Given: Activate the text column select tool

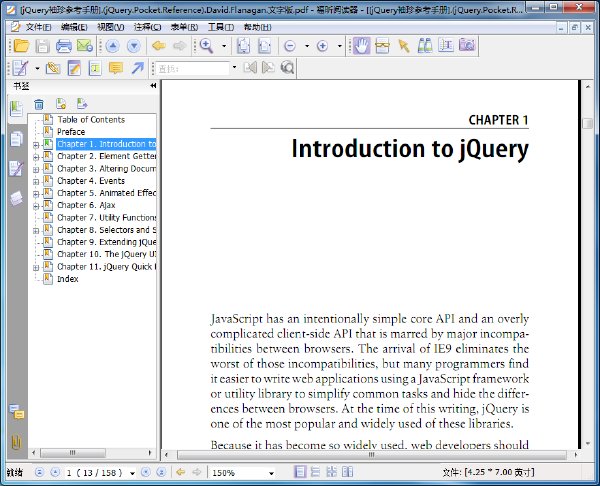Looking at the screenshot, I should click(x=446, y=46).
